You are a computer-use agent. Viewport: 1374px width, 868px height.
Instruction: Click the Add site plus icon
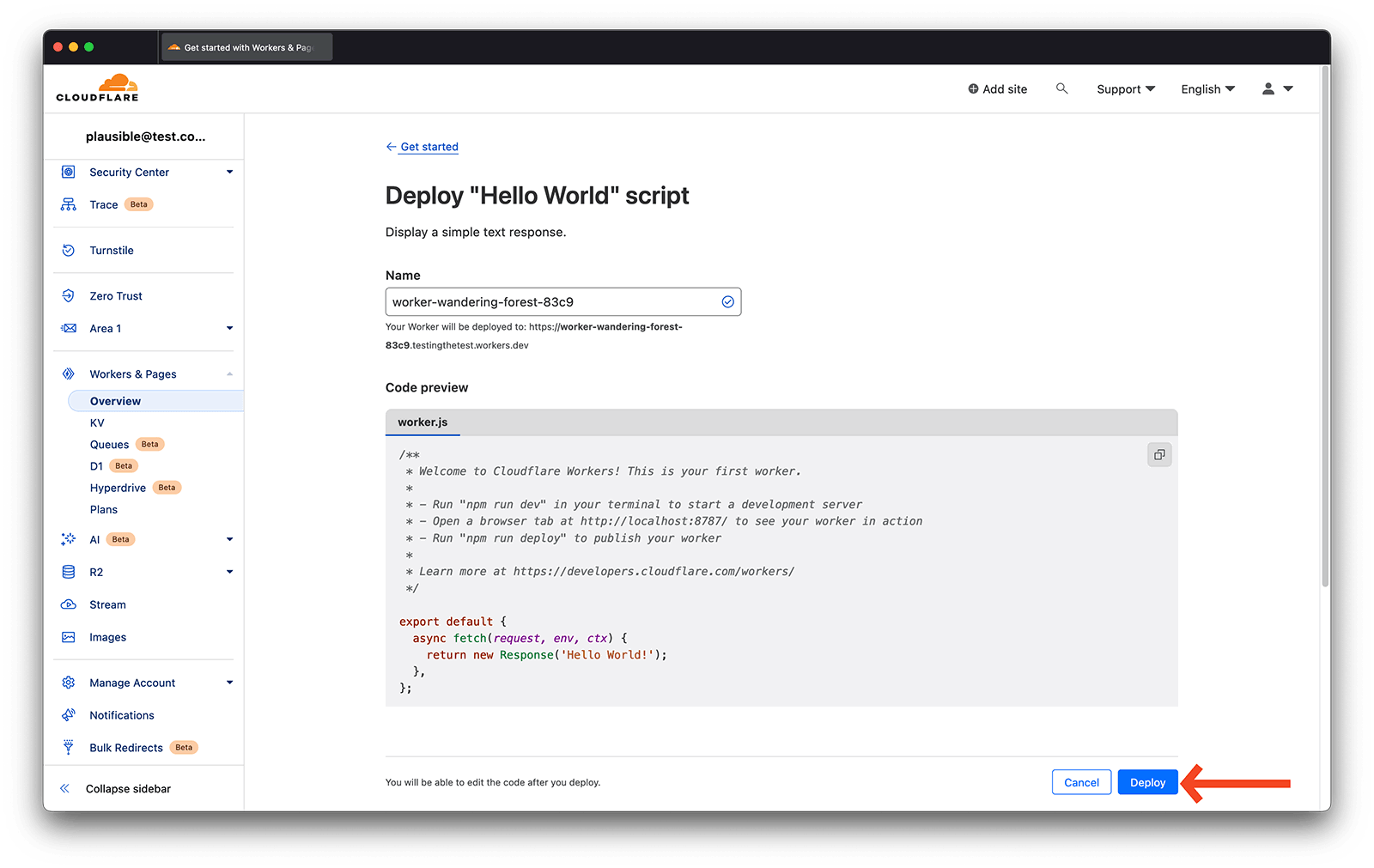point(973,88)
